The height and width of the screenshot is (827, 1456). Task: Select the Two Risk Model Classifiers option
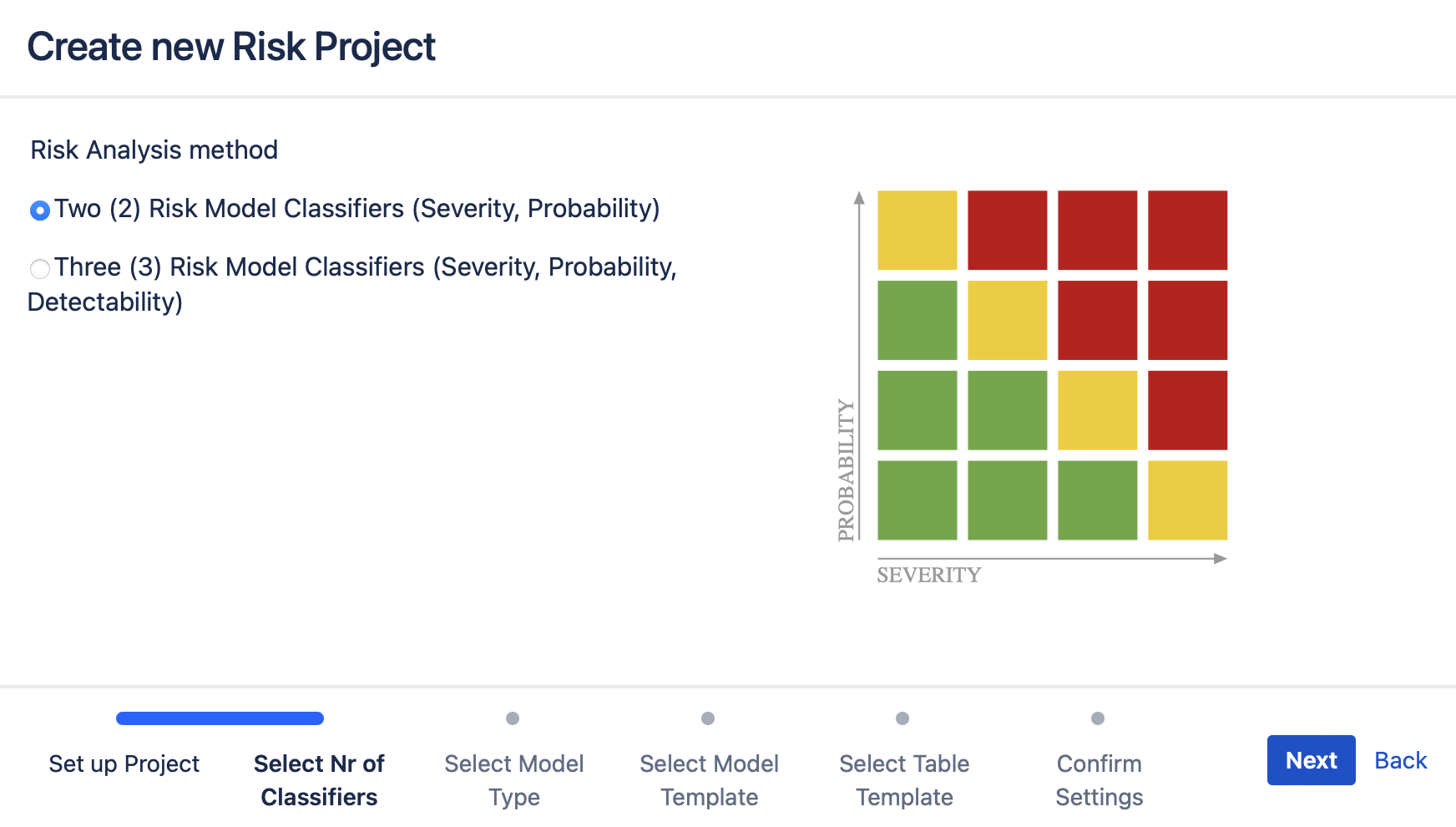pos(39,211)
